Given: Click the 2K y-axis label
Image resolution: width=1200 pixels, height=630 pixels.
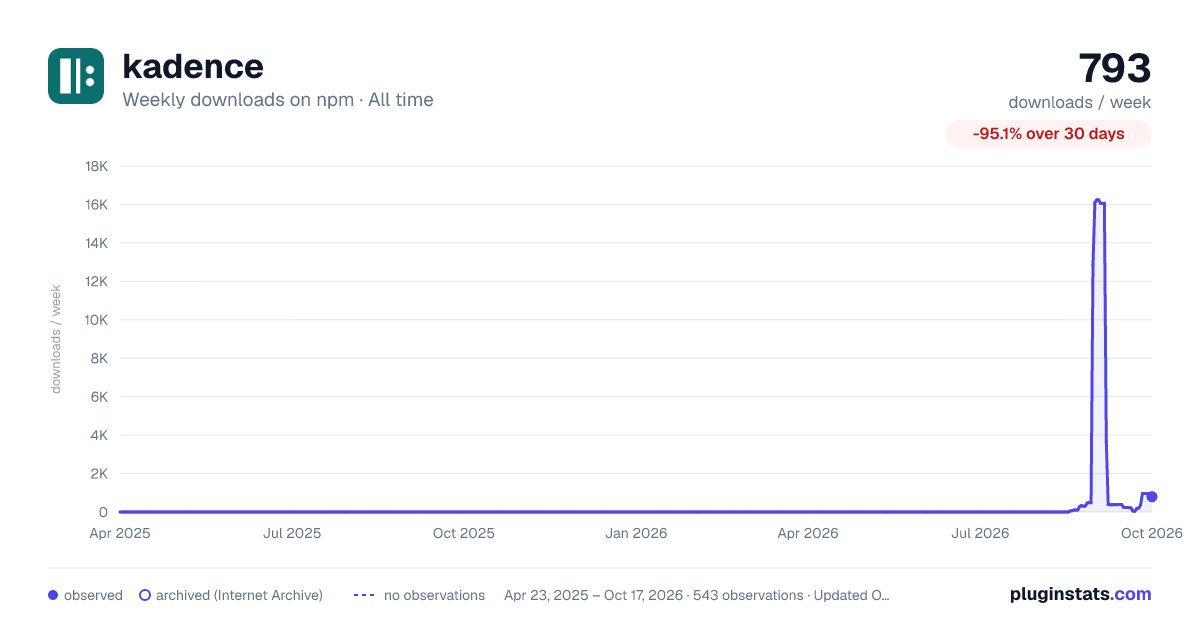Looking at the screenshot, I should pyautogui.click(x=100, y=474).
